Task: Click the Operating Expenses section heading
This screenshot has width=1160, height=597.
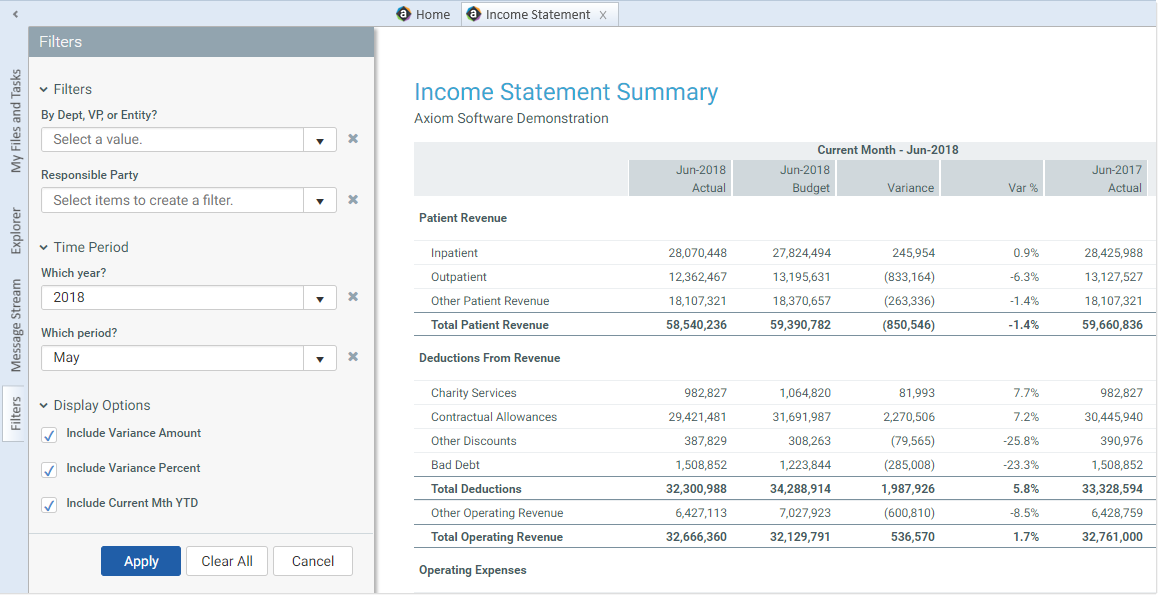Action: click(x=473, y=570)
